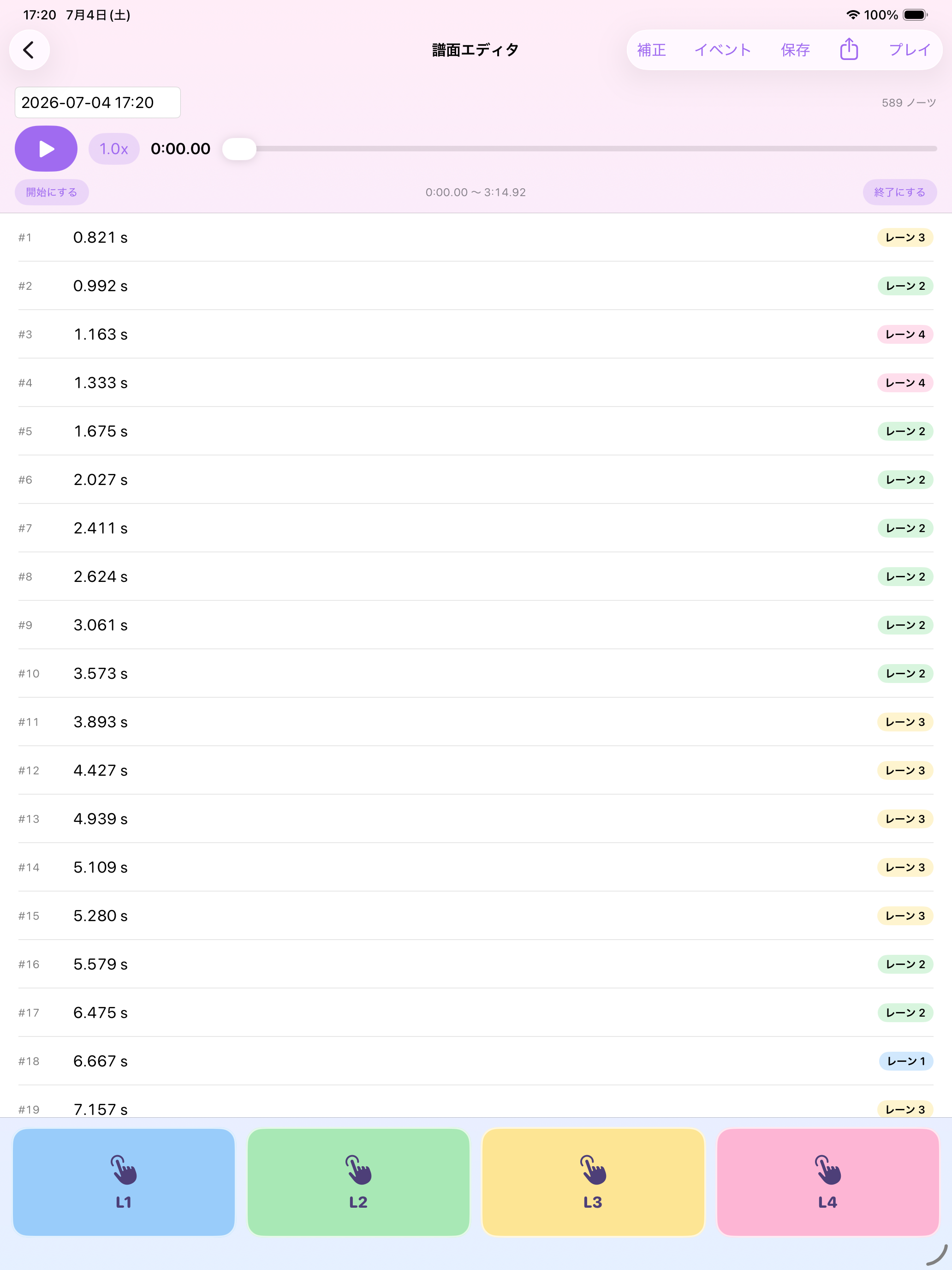This screenshot has width=952, height=1270.
Task: Tap the L2 green lane pad
Action: [x=359, y=1181]
